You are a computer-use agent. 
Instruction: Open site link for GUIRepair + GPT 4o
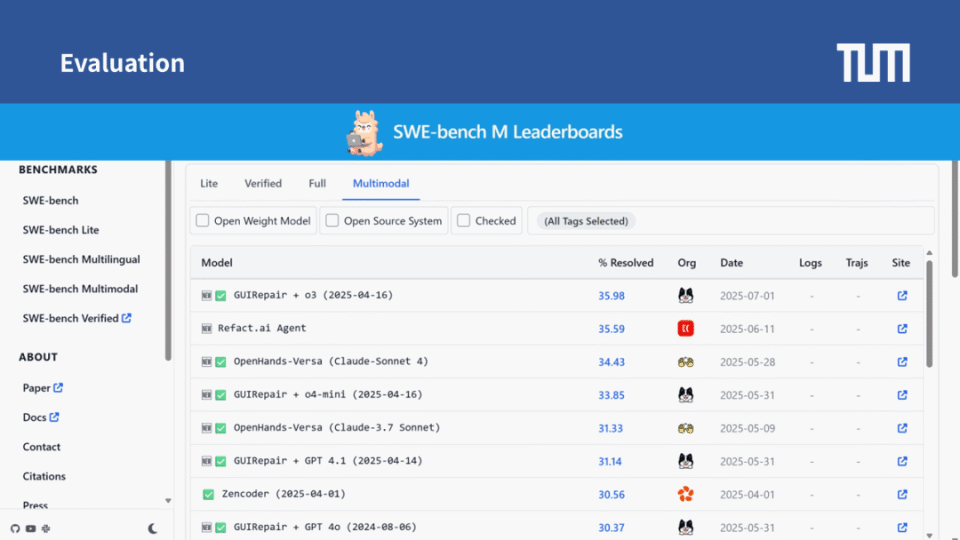[x=902, y=527]
